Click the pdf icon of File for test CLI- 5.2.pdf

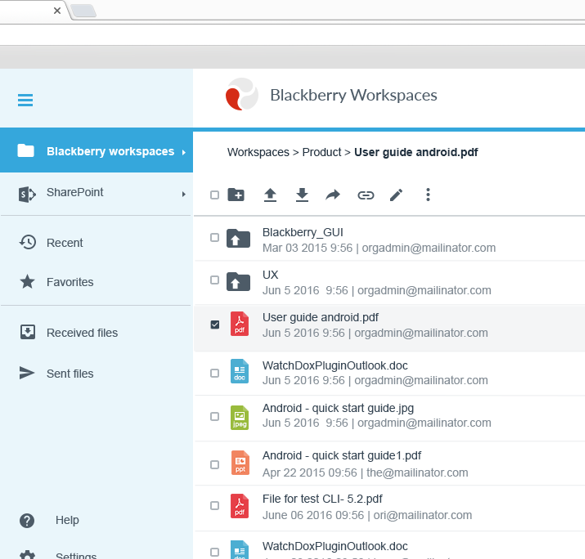click(x=240, y=506)
